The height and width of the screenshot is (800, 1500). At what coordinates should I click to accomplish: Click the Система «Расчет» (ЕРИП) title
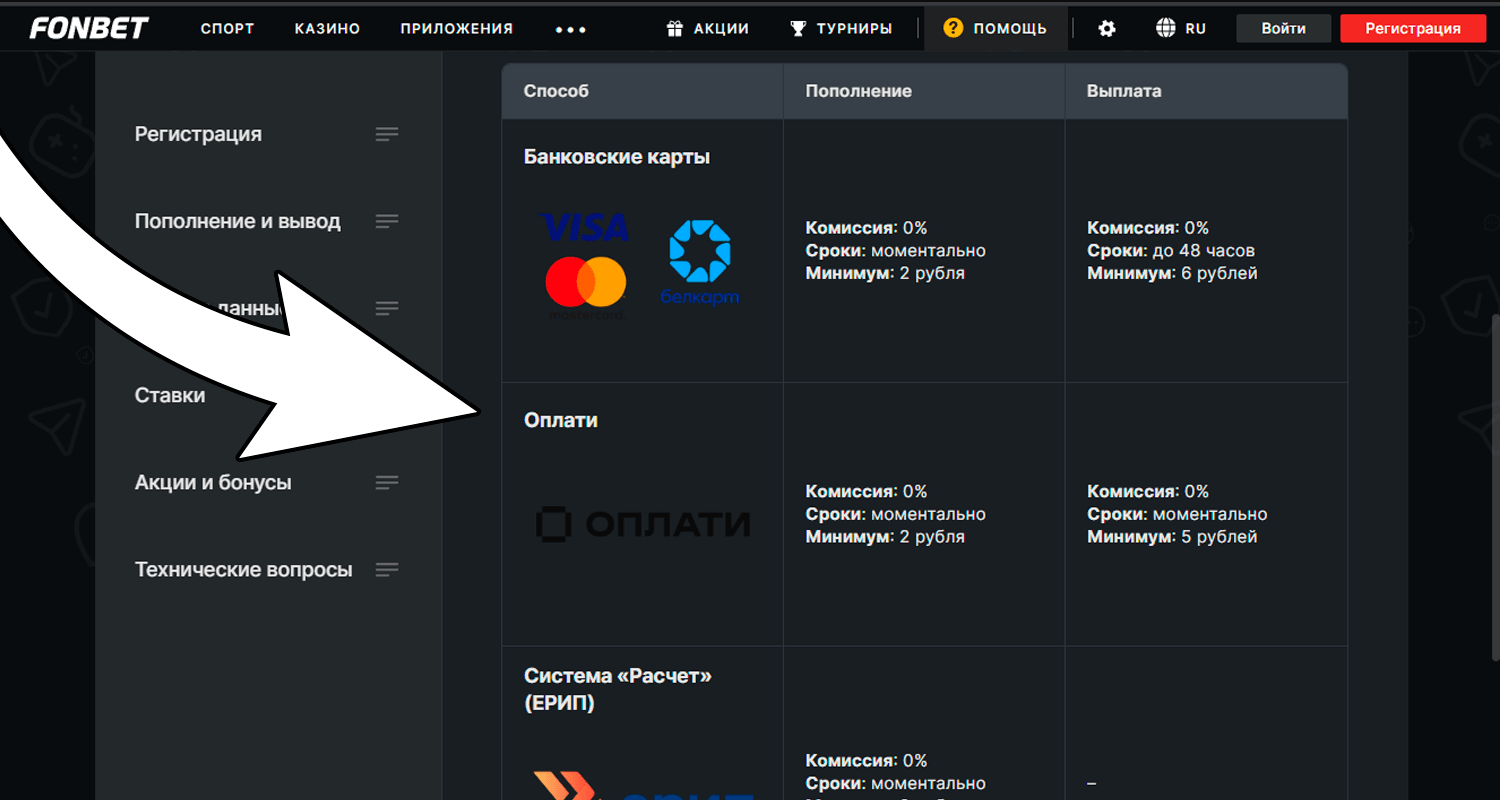618,689
